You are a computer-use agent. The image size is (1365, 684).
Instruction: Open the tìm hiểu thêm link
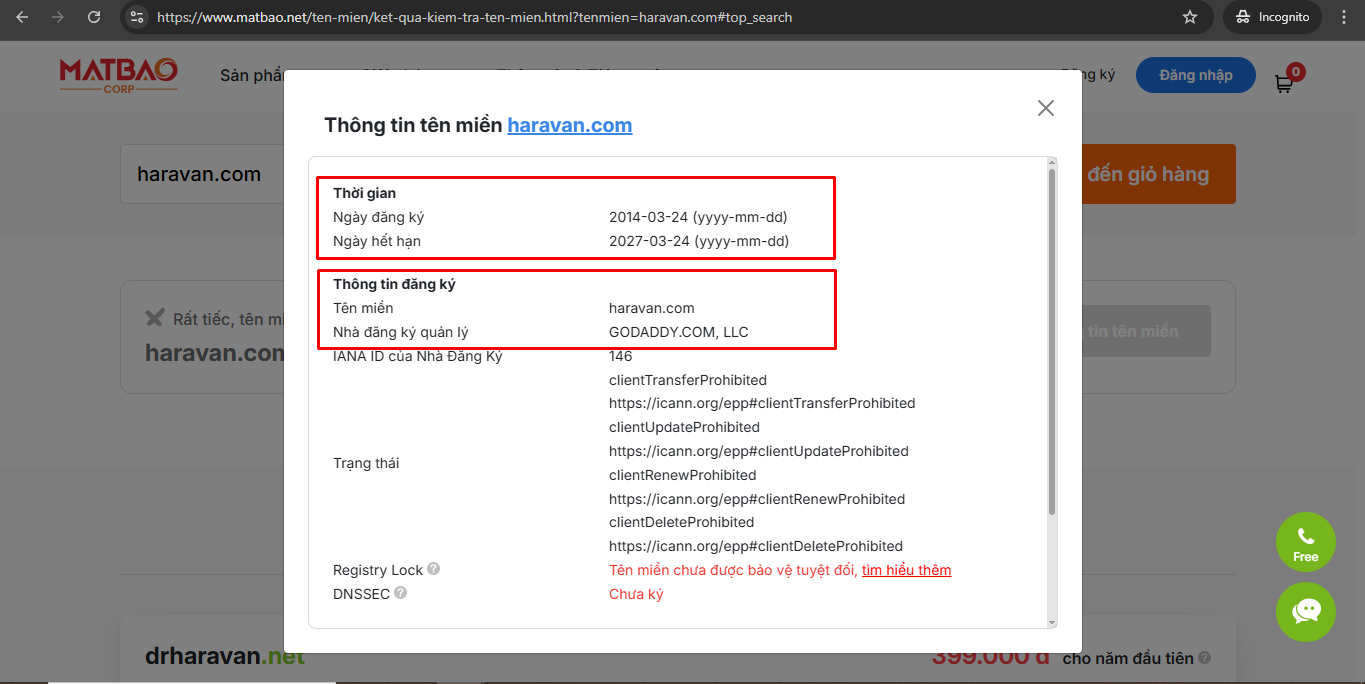coord(907,570)
